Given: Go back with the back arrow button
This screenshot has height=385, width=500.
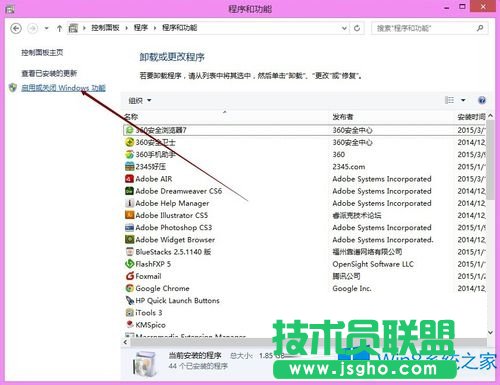Looking at the screenshot, I should [16, 28].
